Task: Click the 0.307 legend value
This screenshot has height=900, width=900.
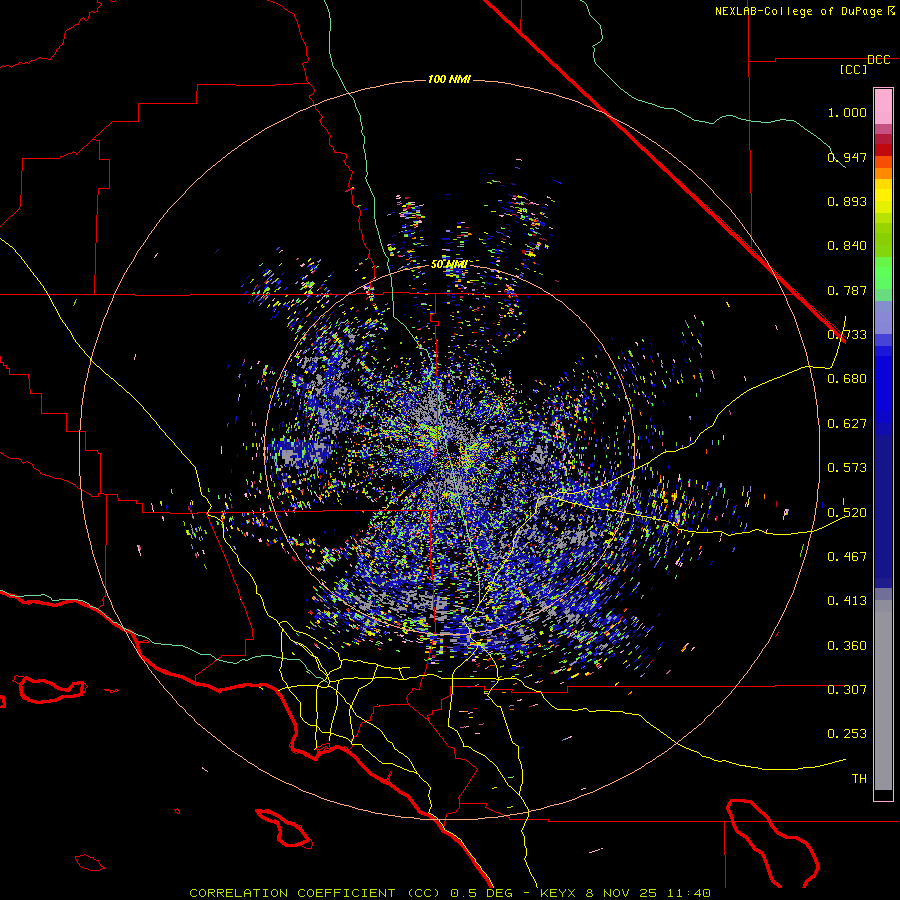Action: 847,689
